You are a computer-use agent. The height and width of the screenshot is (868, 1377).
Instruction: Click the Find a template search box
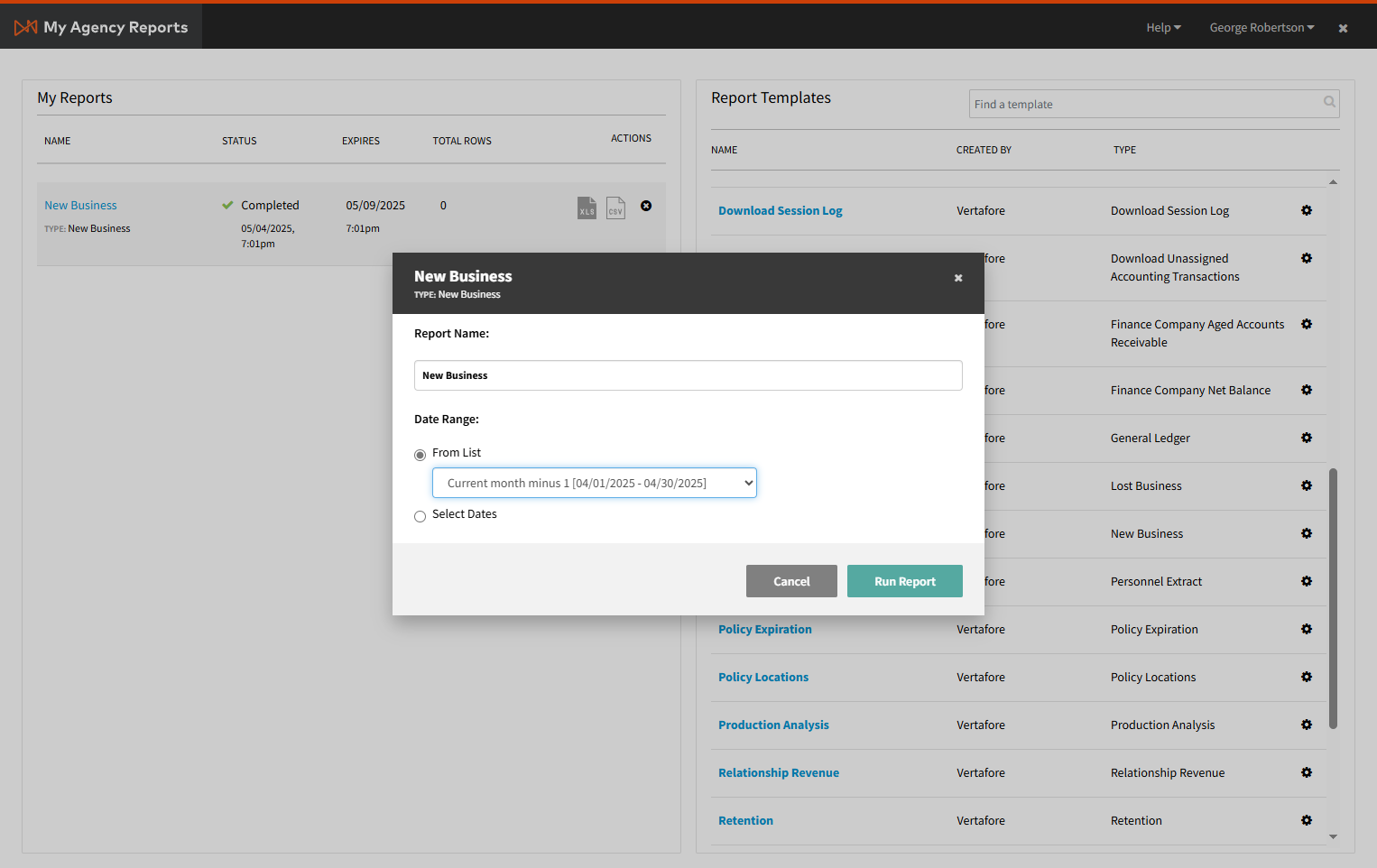(x=1154, y=104)
